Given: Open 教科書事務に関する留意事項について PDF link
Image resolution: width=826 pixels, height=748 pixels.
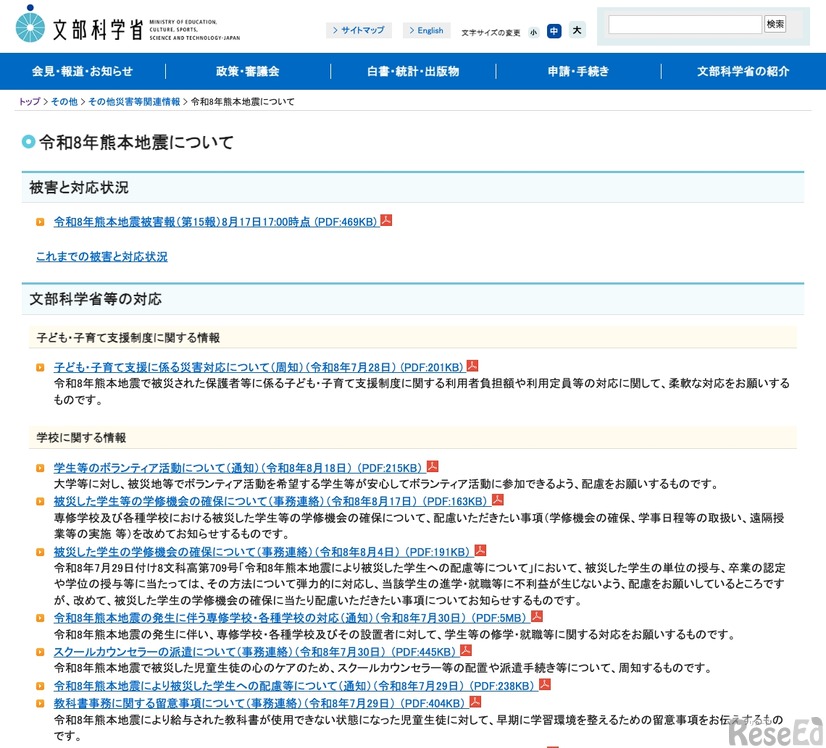Looking at the screenshot, I should [x=260, y=703].
